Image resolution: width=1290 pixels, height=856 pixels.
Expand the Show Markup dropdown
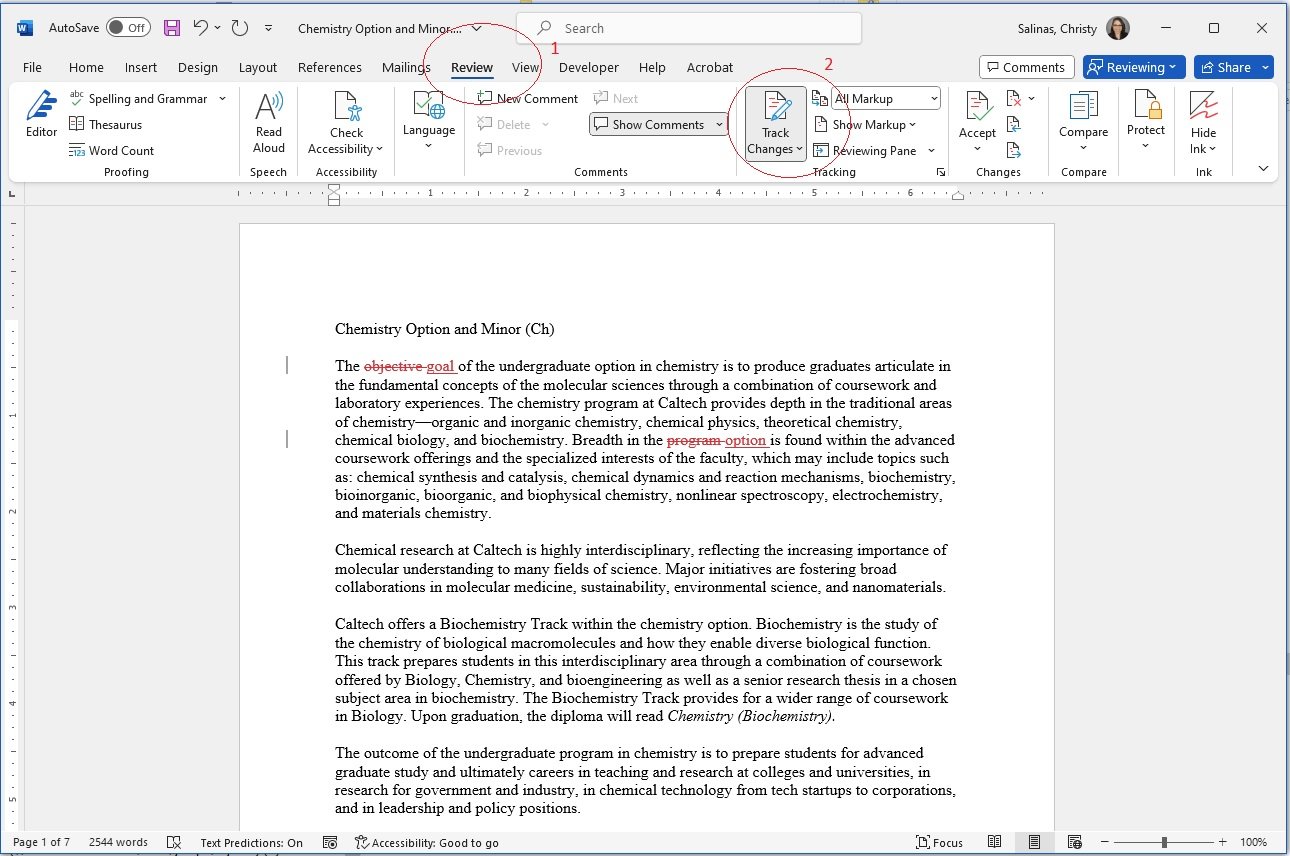(866, 125)
